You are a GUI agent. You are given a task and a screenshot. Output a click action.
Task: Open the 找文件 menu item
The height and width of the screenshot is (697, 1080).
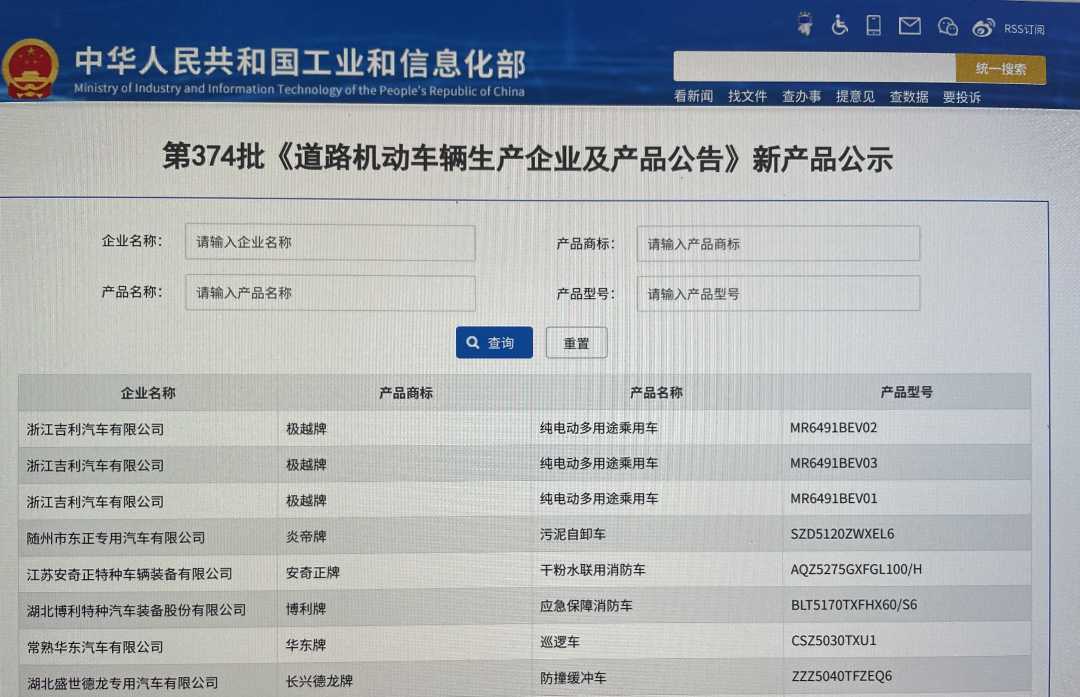point(747,96)
